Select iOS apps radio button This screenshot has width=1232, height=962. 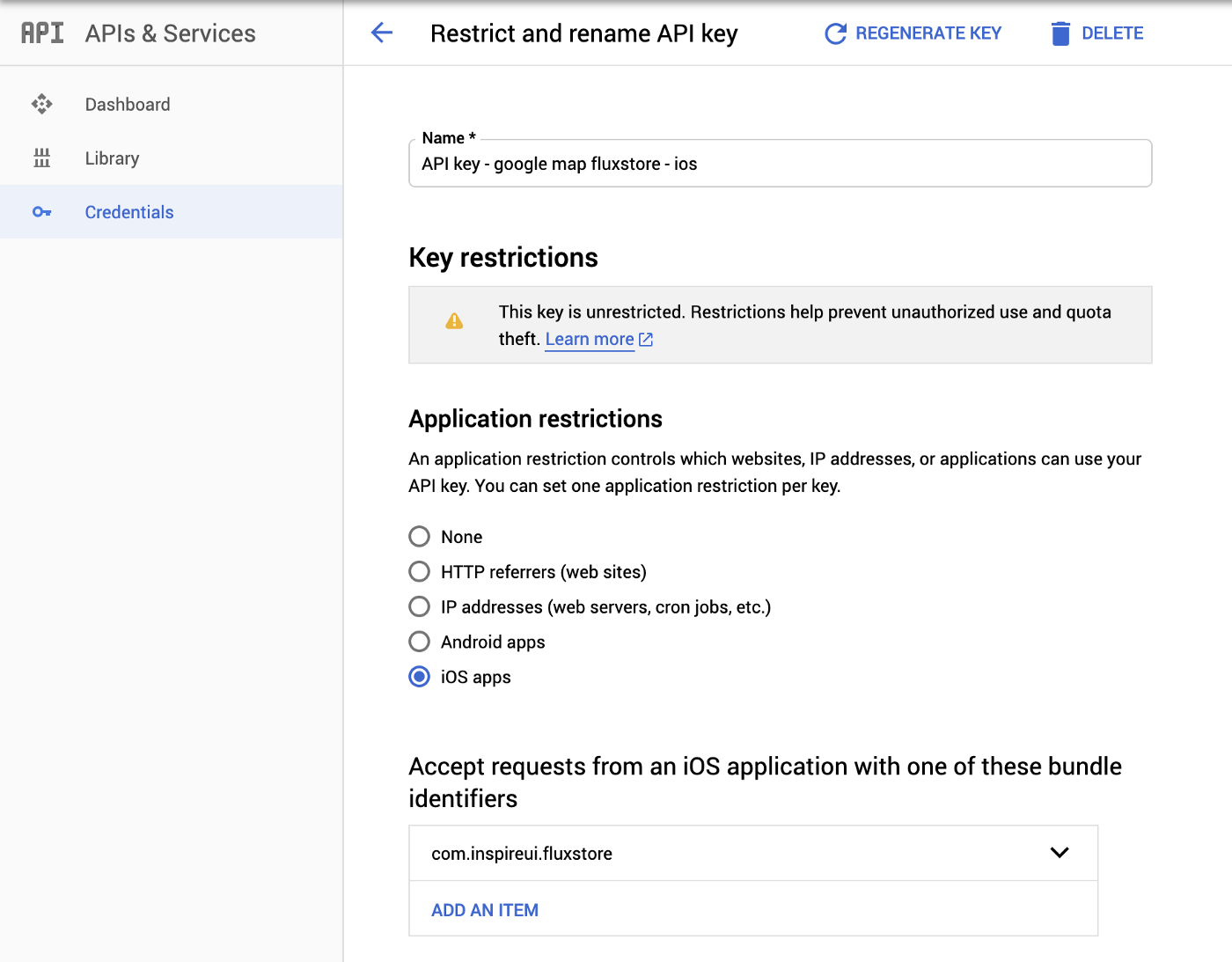[x=420, y=677]
